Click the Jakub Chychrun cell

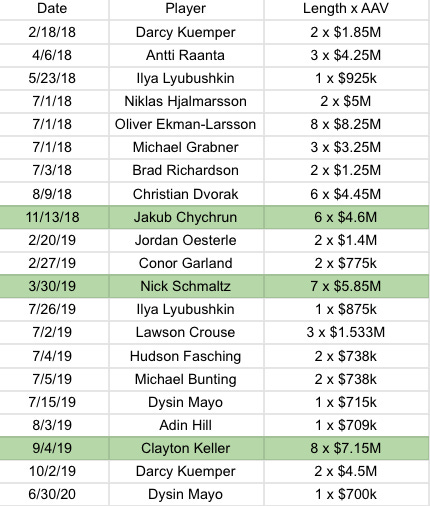pos(186,217)
